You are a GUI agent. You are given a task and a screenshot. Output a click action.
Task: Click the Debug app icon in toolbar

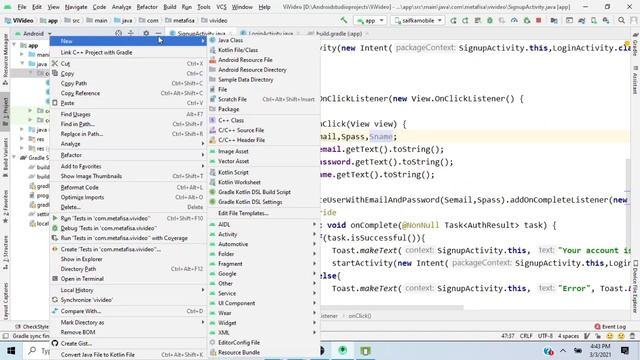489,20
